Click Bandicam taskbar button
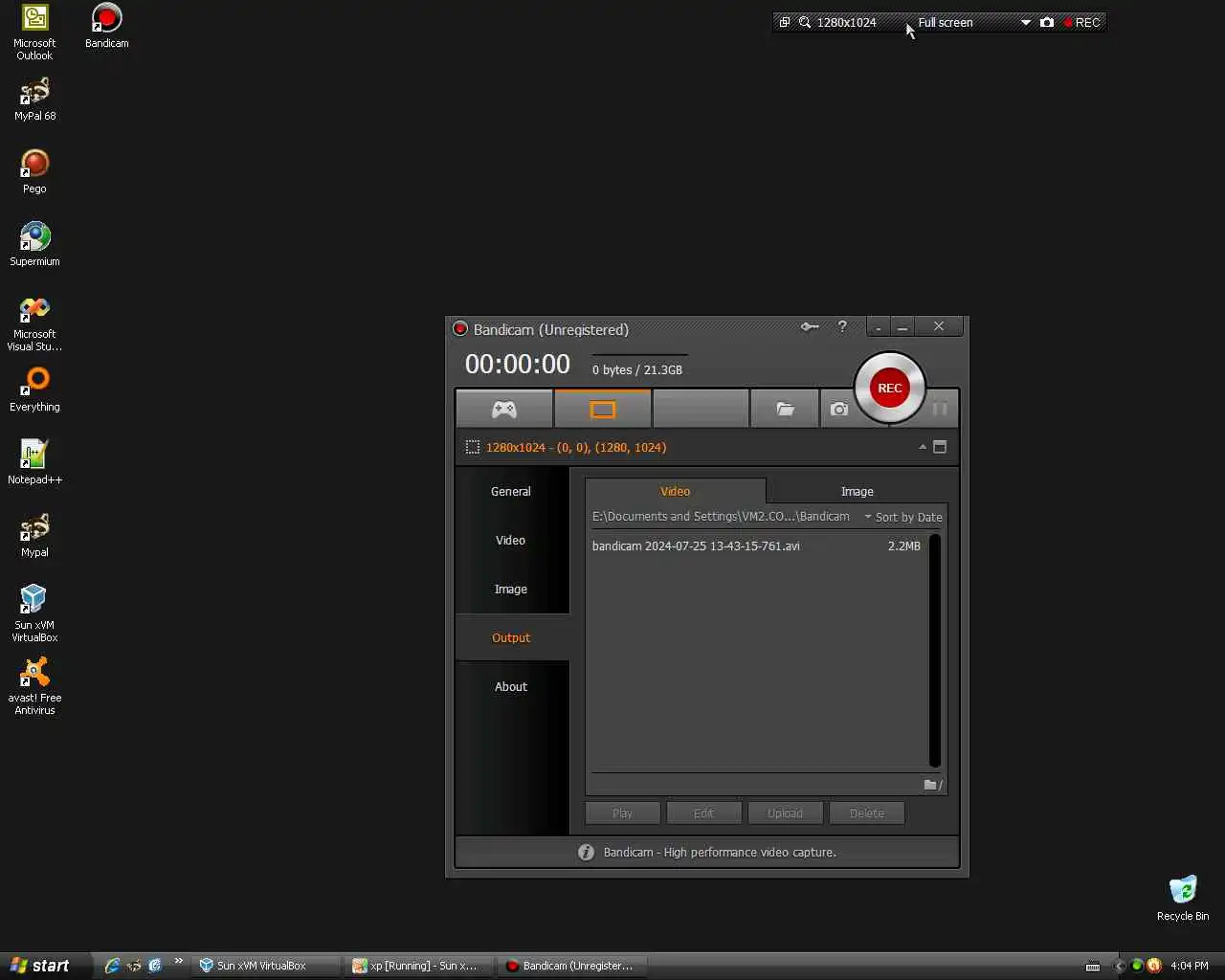Image resolution: width=1225 pixels, height=980 pixels. [572, 966]
